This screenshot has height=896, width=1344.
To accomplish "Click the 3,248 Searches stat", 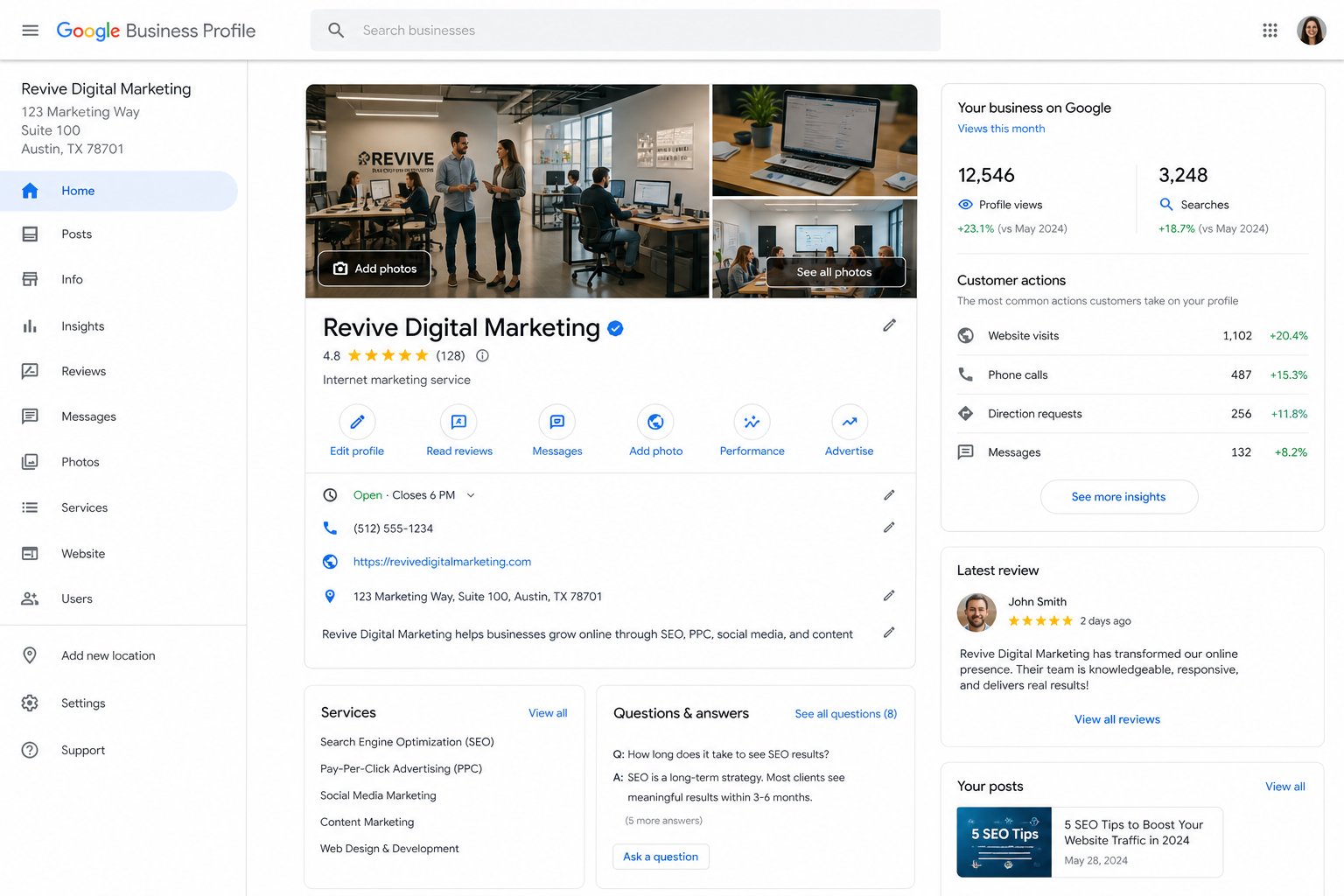I will (1214, 200).
